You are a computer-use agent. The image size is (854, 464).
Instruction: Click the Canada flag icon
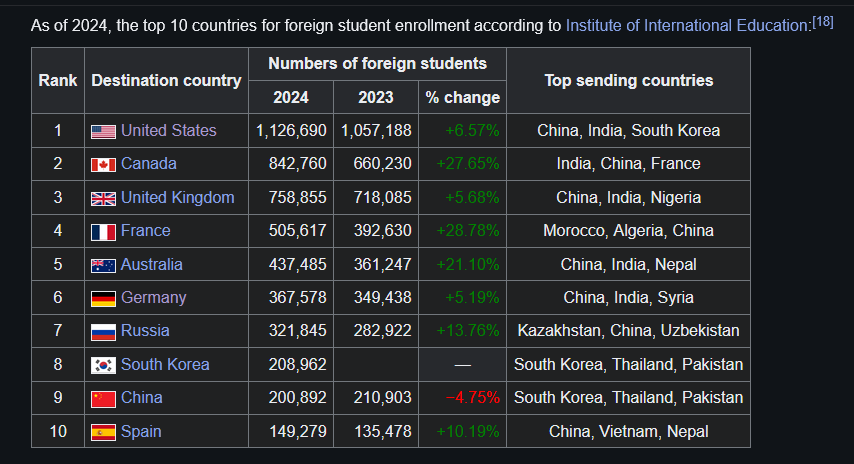(x=103, y=164)
